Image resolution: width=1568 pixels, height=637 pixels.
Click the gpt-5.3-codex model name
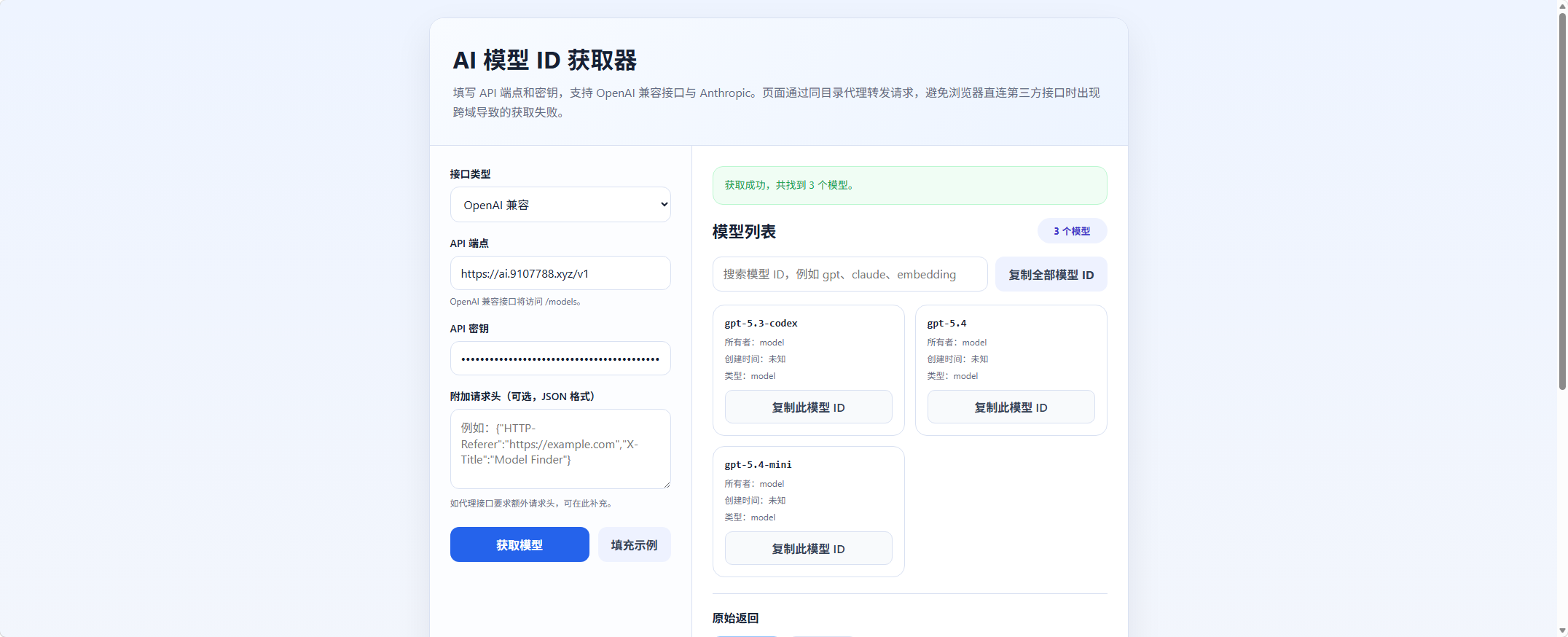(761, 323)
